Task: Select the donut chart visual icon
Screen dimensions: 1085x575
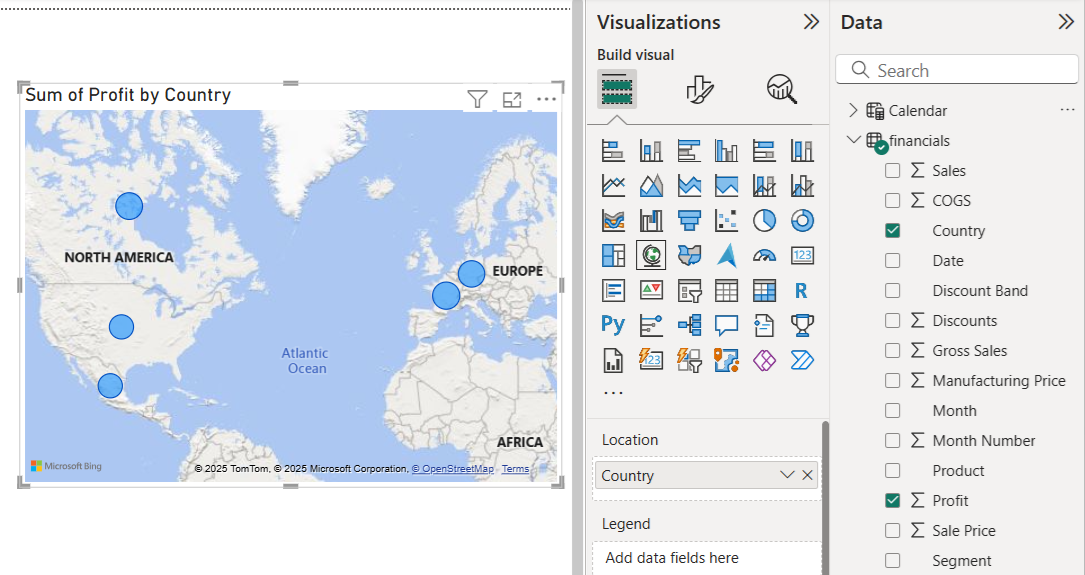Action: click(x=802, y=221)
